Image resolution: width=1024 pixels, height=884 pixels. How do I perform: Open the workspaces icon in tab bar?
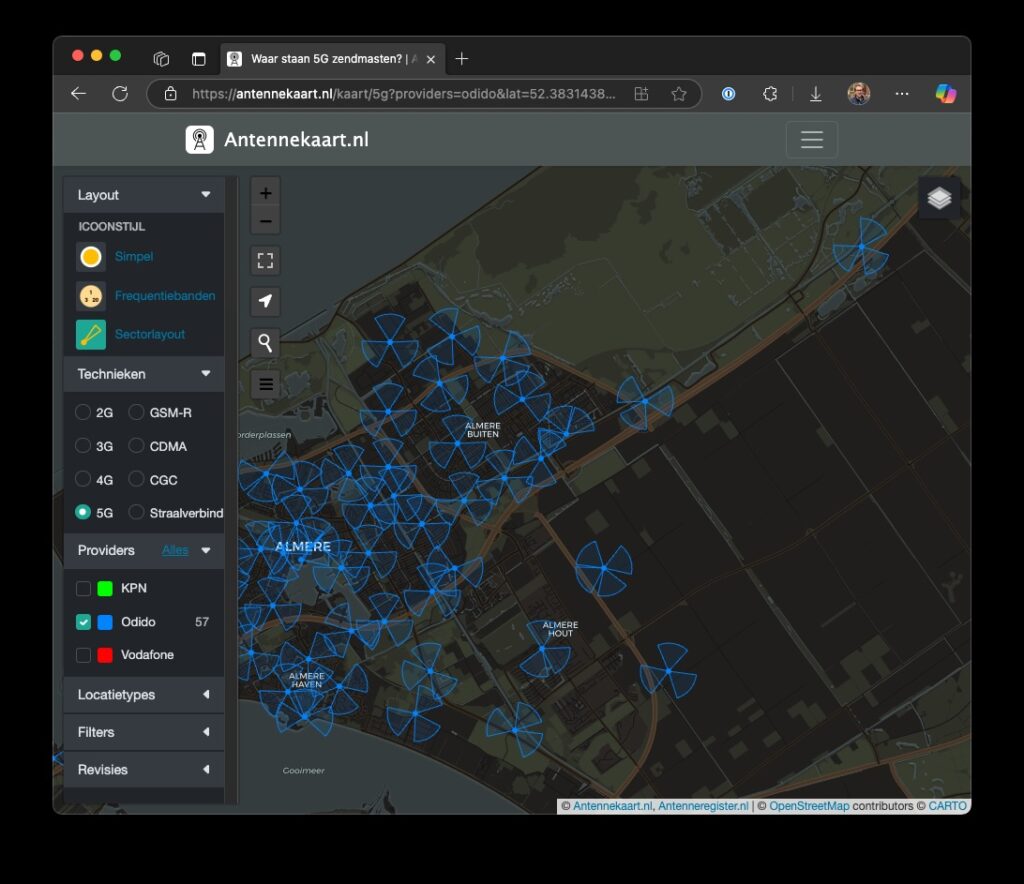(x=161, y=59)
